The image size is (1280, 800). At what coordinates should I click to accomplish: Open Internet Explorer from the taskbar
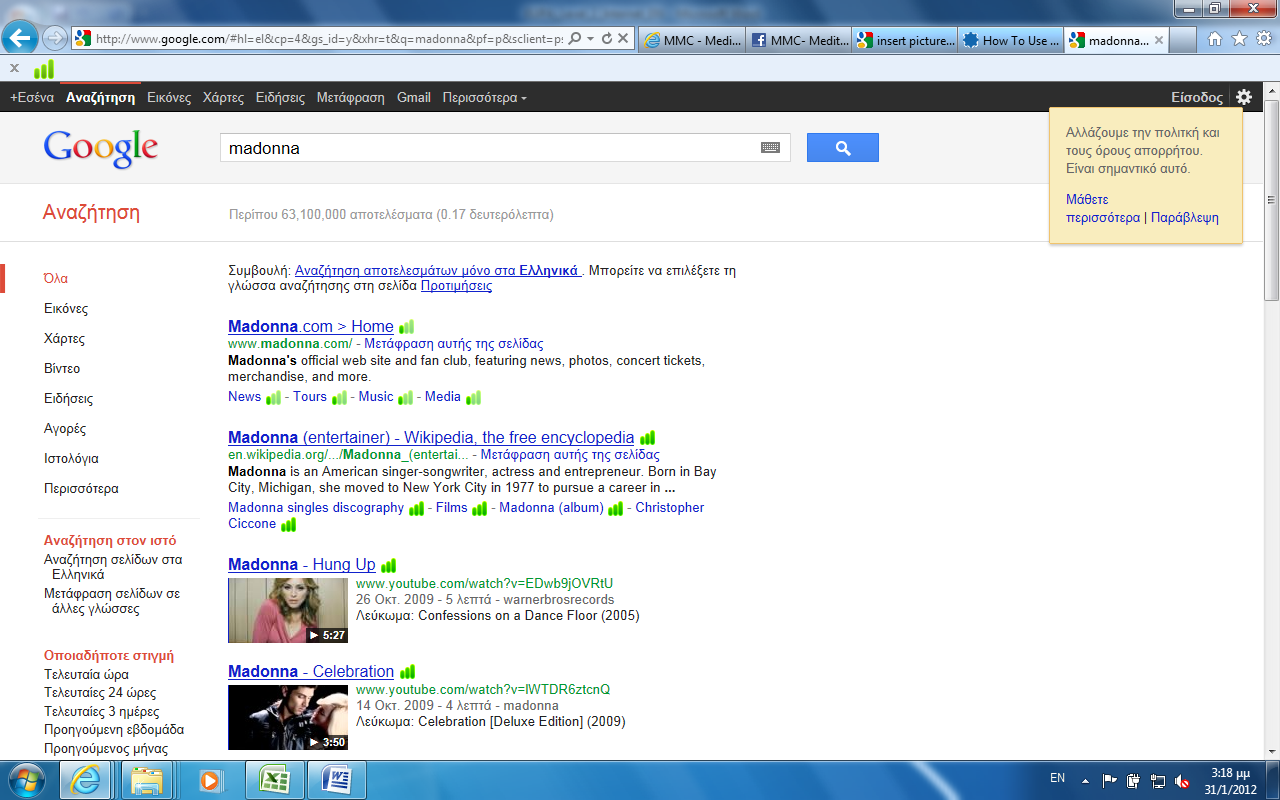coord(86,780)
